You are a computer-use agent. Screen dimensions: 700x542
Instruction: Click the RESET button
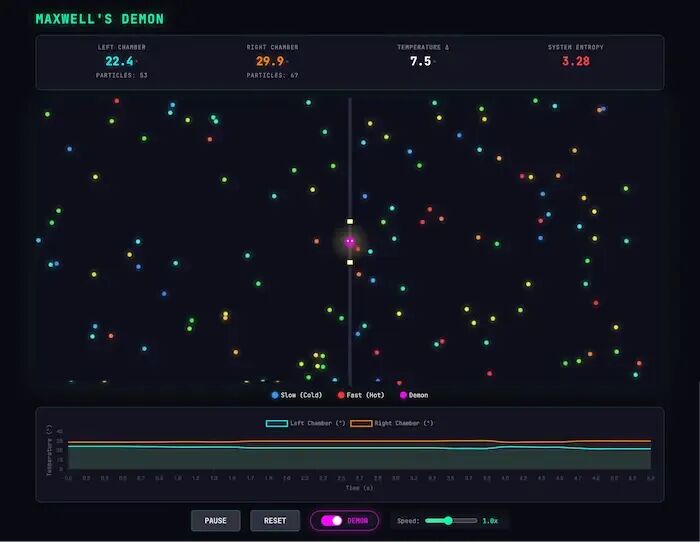pos(275,521)
